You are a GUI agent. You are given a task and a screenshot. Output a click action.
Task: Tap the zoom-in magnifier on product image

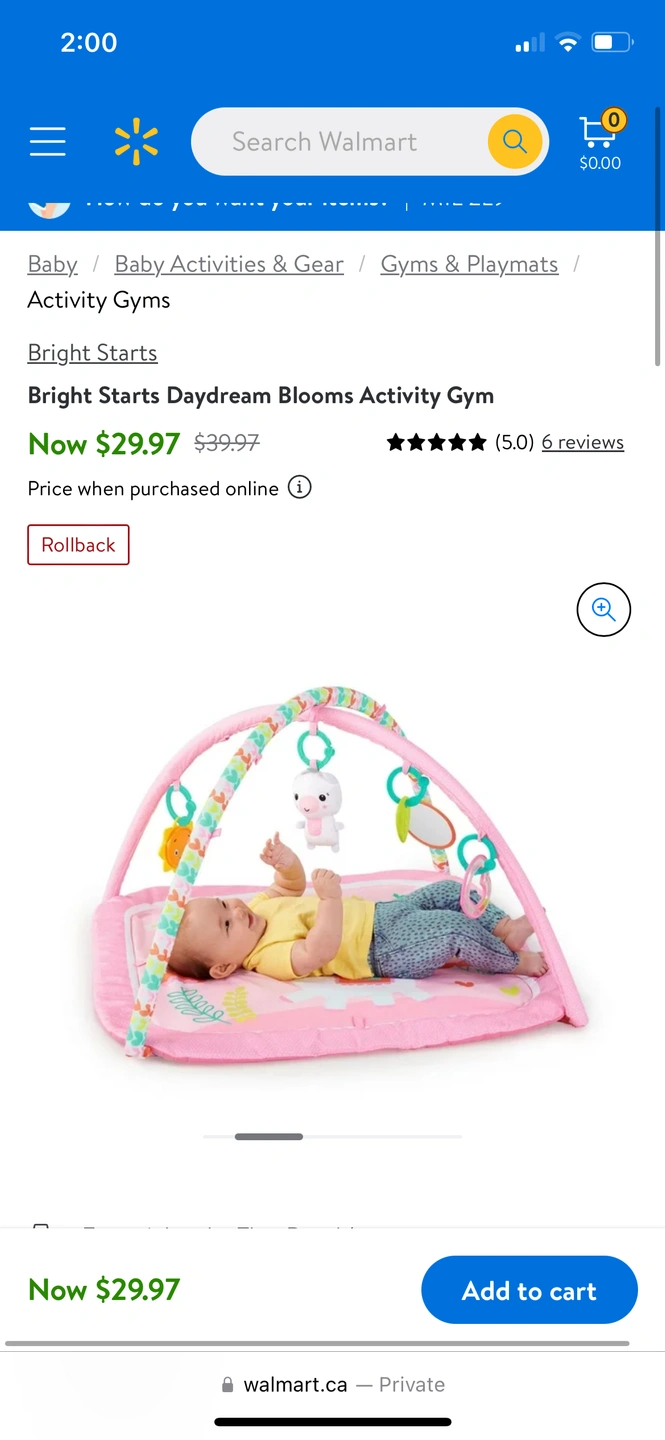[604, 609]
